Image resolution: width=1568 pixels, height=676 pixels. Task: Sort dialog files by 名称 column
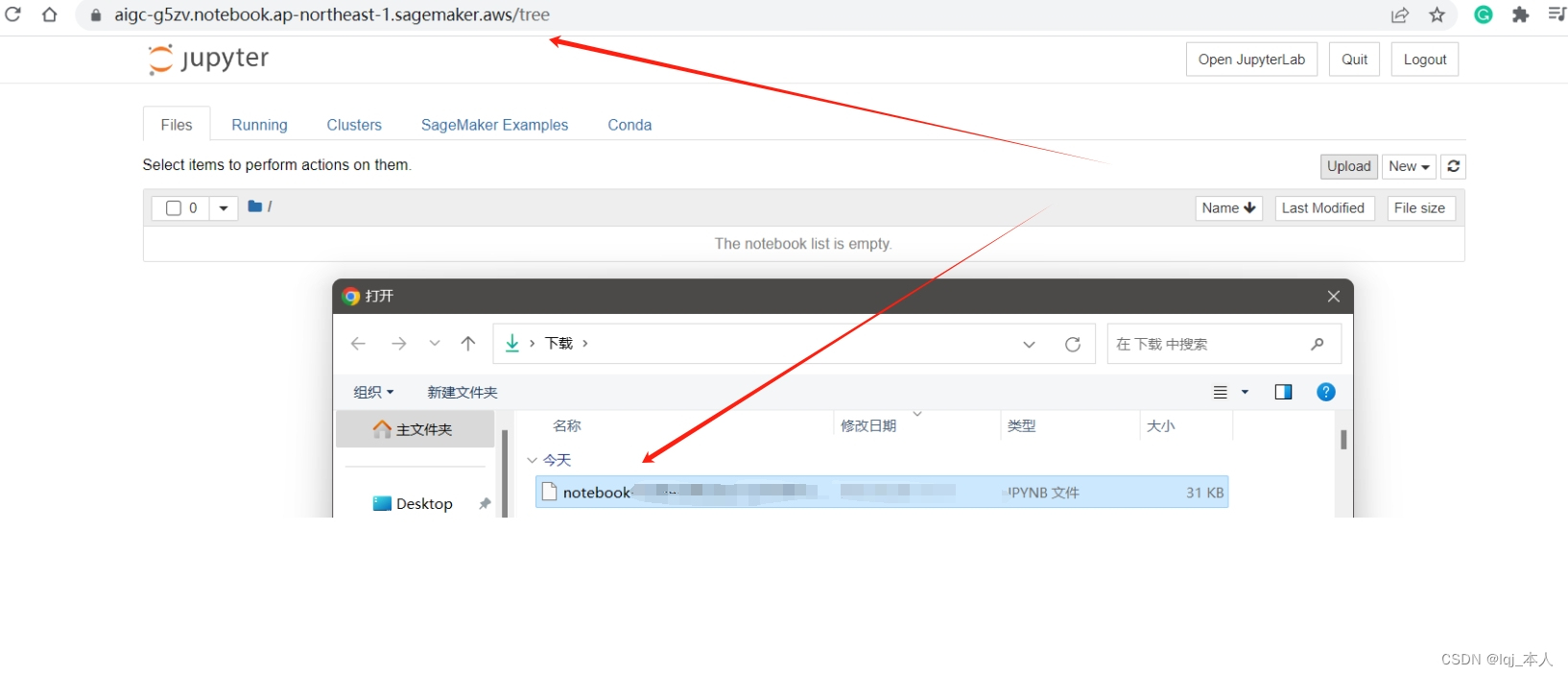click(x=566, y=425)
